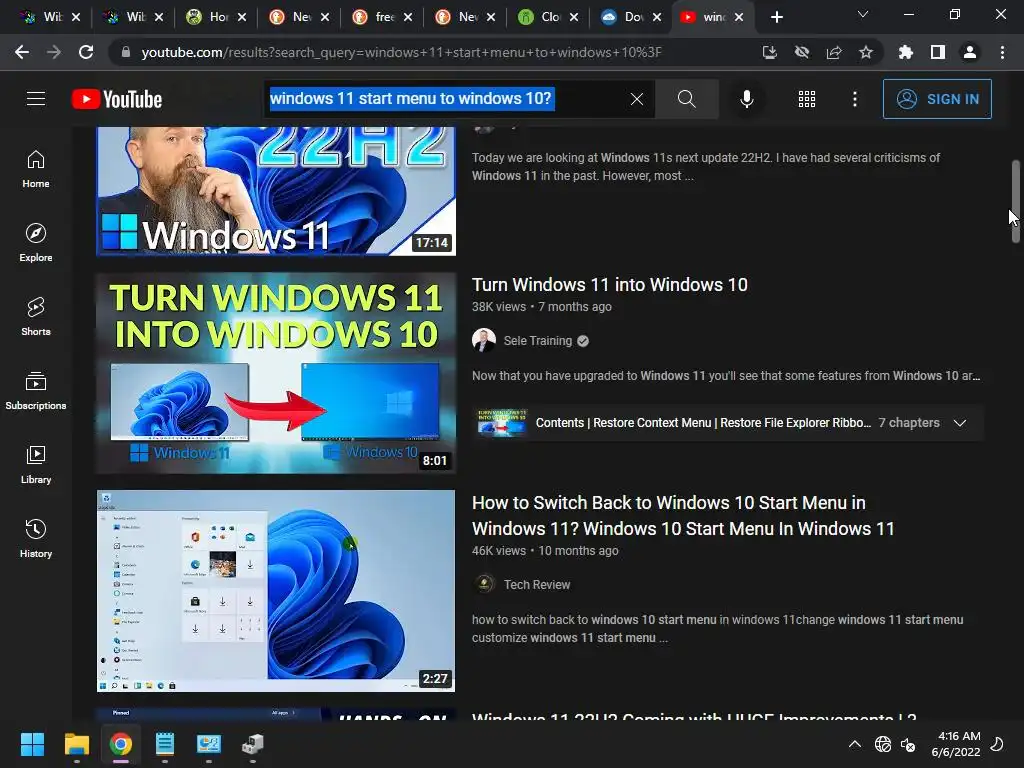Start voice search with microphone icon
1024x768 pixels.
(x=747, y=99)
